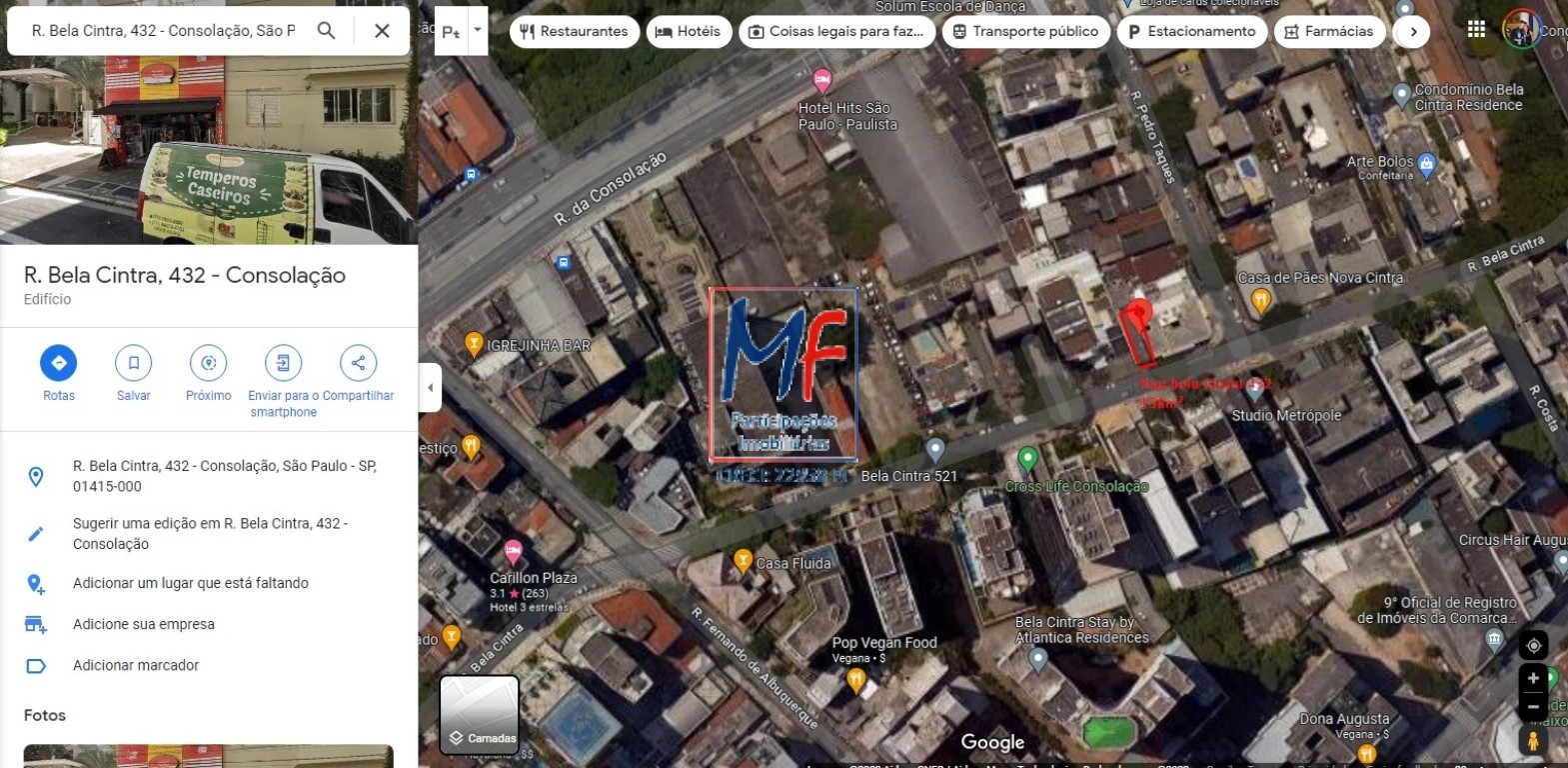
Task: Click the address search input field
Action: click(x=163, y=31)
